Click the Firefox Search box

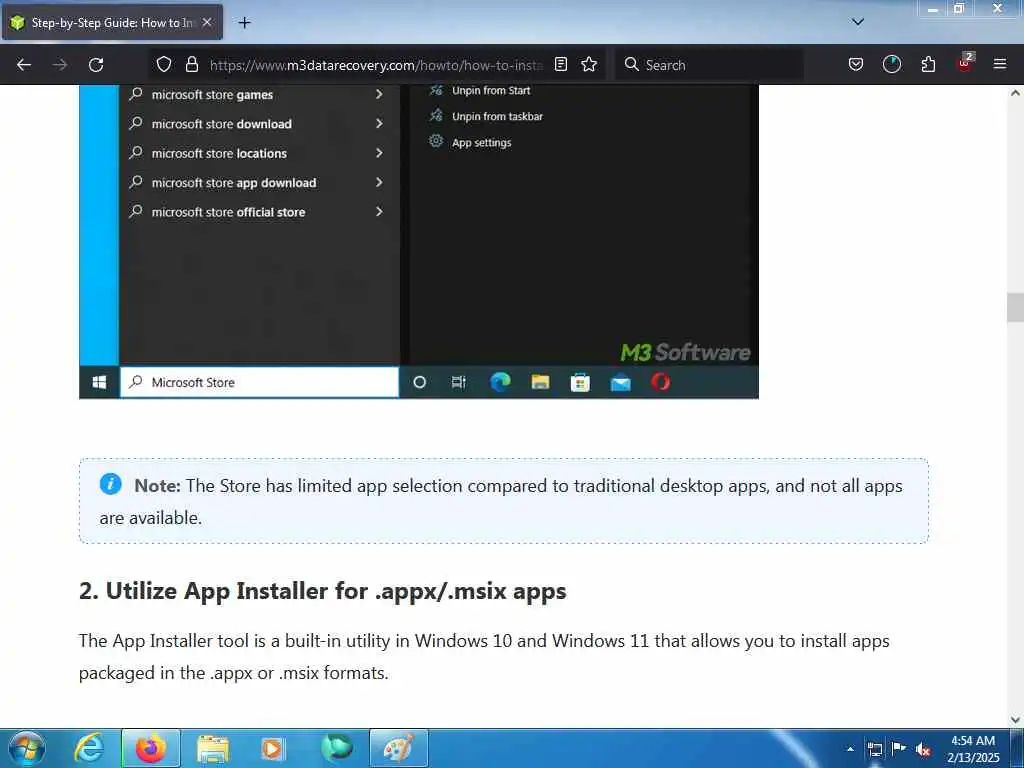(x=709, y=65)
